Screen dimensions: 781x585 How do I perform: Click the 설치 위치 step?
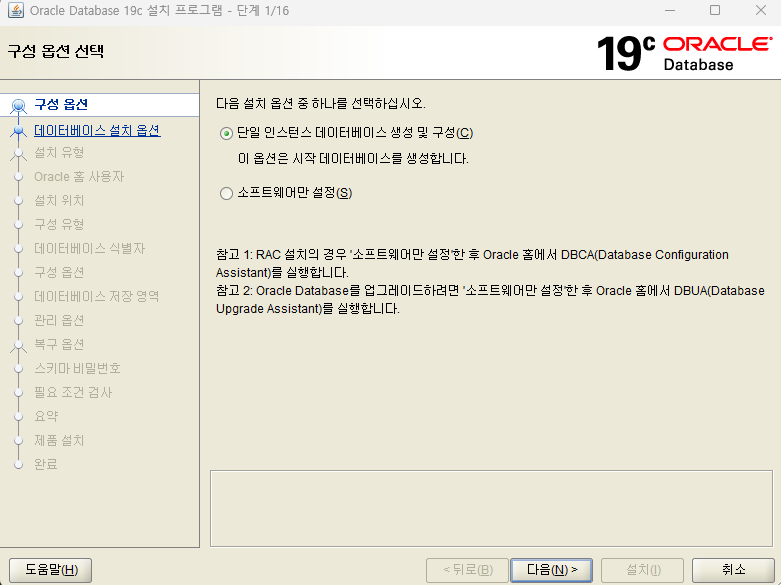59,200
